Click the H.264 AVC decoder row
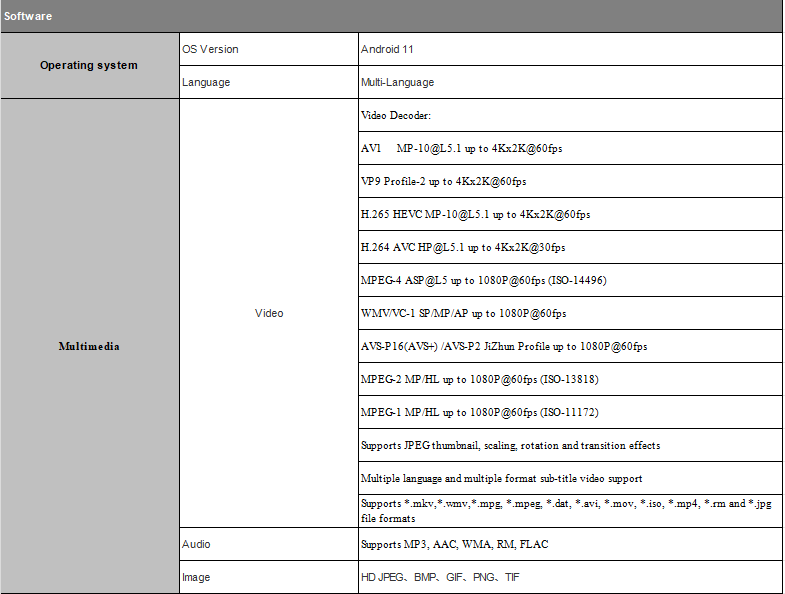The height and width of the screenshot is (594, 785). point(463,247)
